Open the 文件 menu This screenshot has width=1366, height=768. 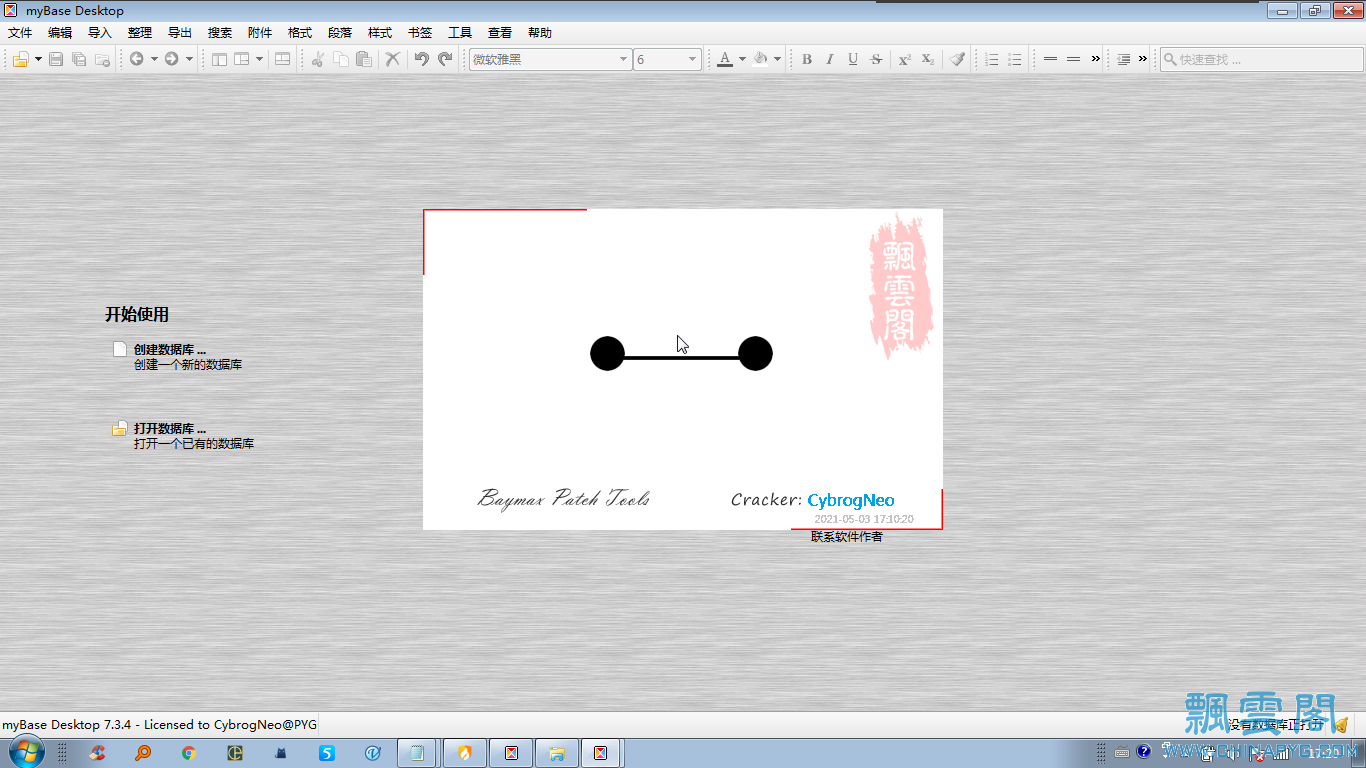(20, 33)
